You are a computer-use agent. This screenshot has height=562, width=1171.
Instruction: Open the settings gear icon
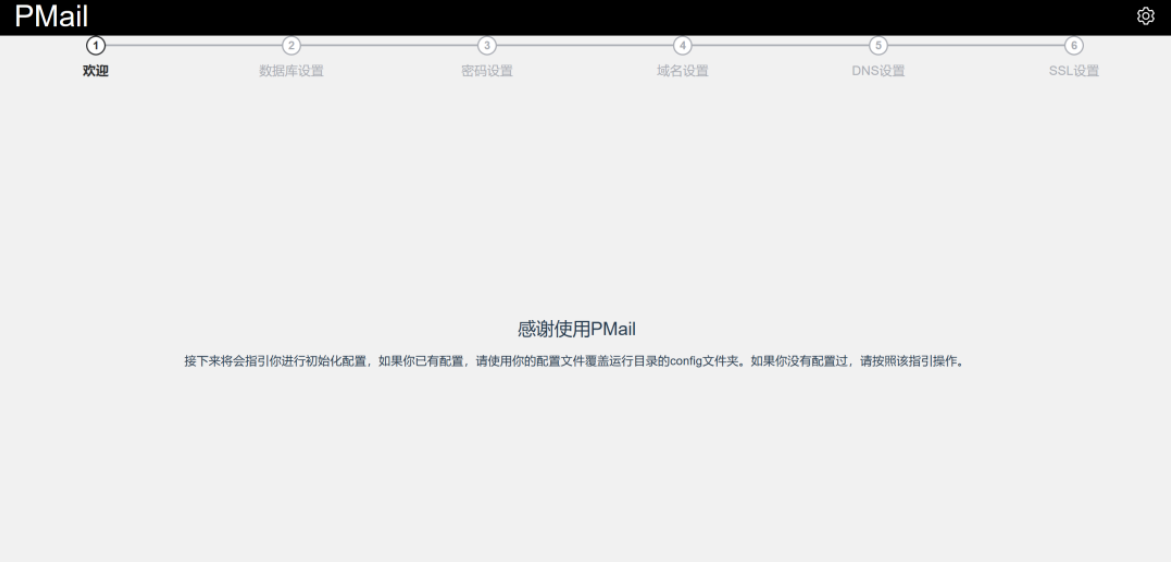pyautogui.click(x=1145, y=16)
